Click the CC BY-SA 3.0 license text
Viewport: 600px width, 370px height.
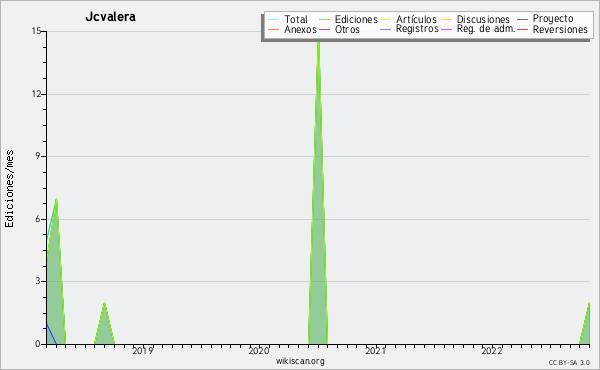point(569,363)
